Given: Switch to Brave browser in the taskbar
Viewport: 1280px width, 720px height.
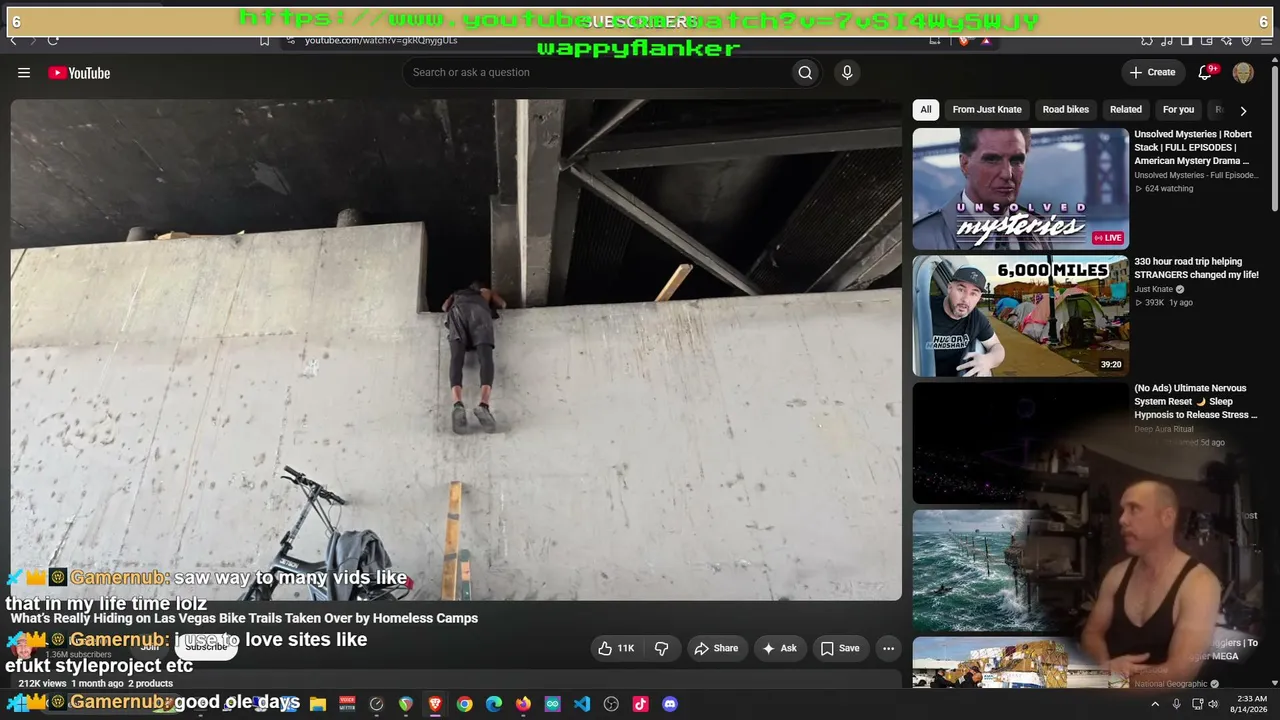Looking at the screenshot, I should pos(435,704).
